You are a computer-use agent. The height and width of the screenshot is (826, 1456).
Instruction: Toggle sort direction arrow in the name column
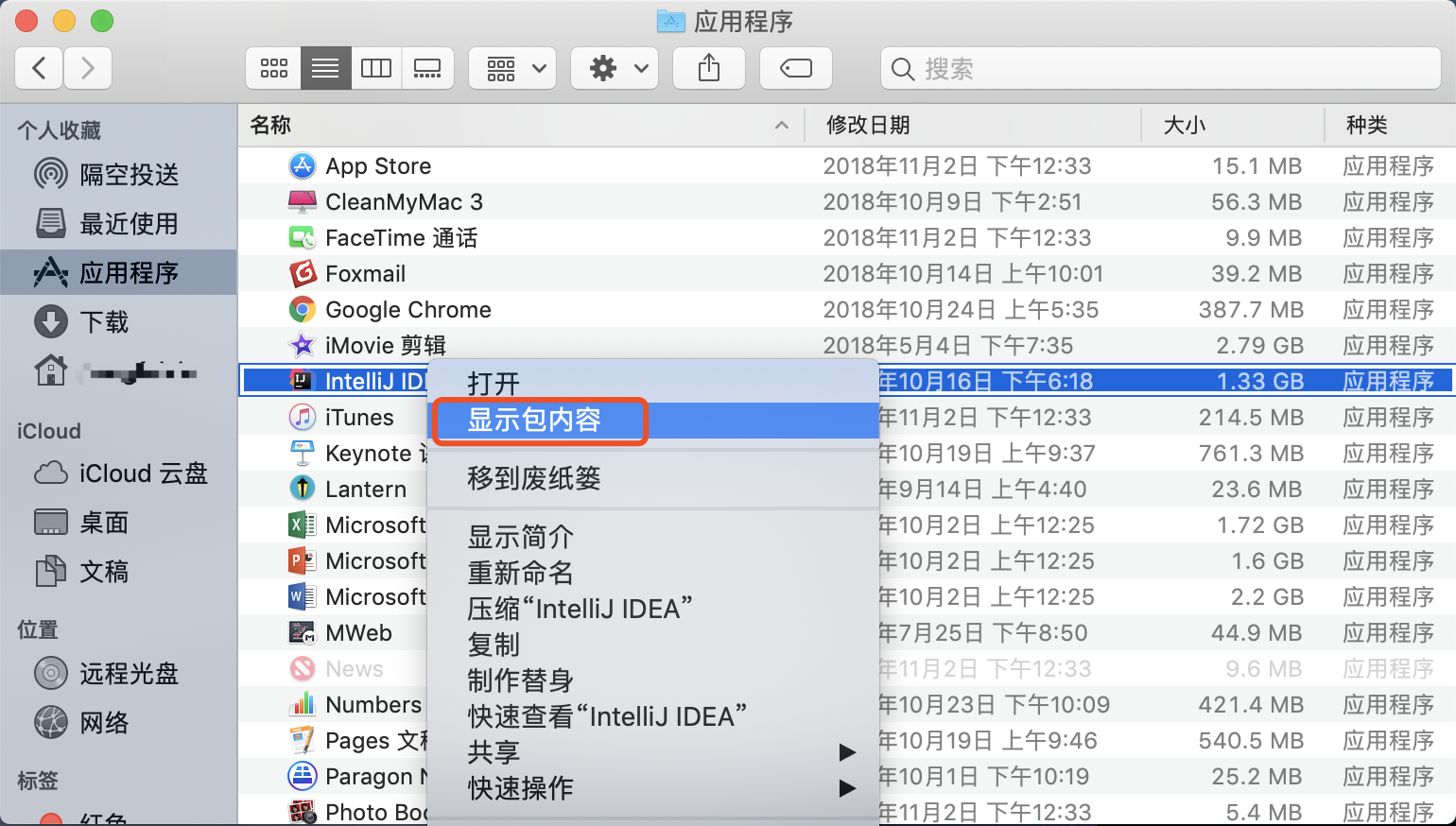pyautogui.click(x=782, y=125)
